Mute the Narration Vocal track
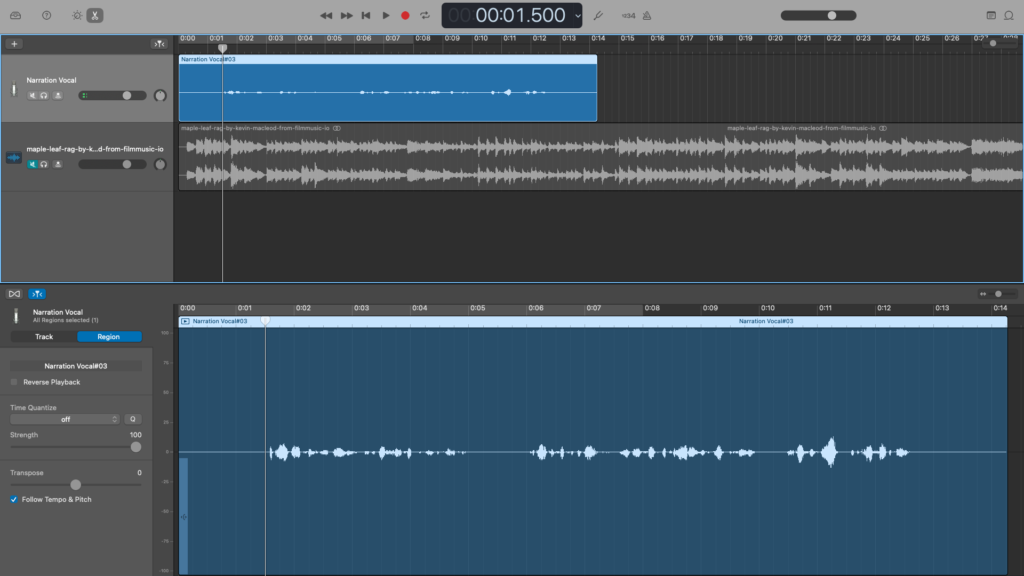This screenshot has height=576, width=1024. pos(32,96)
